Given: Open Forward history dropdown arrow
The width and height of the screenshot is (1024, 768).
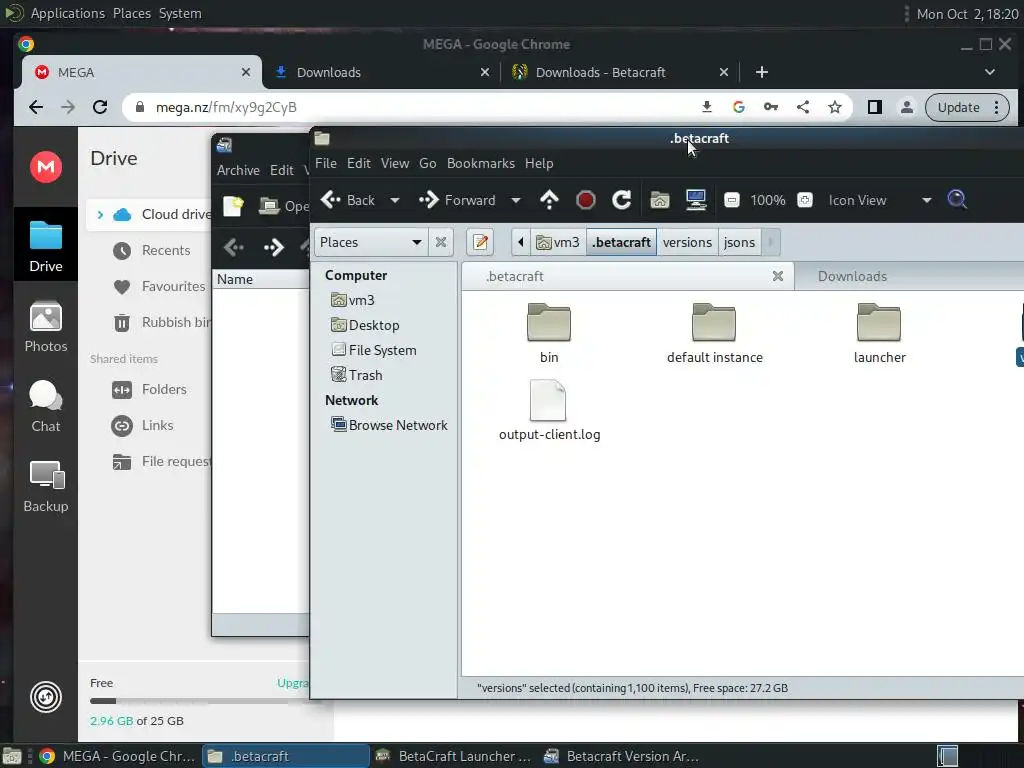Looking at the screenshot, I should [x=515, y=200].
